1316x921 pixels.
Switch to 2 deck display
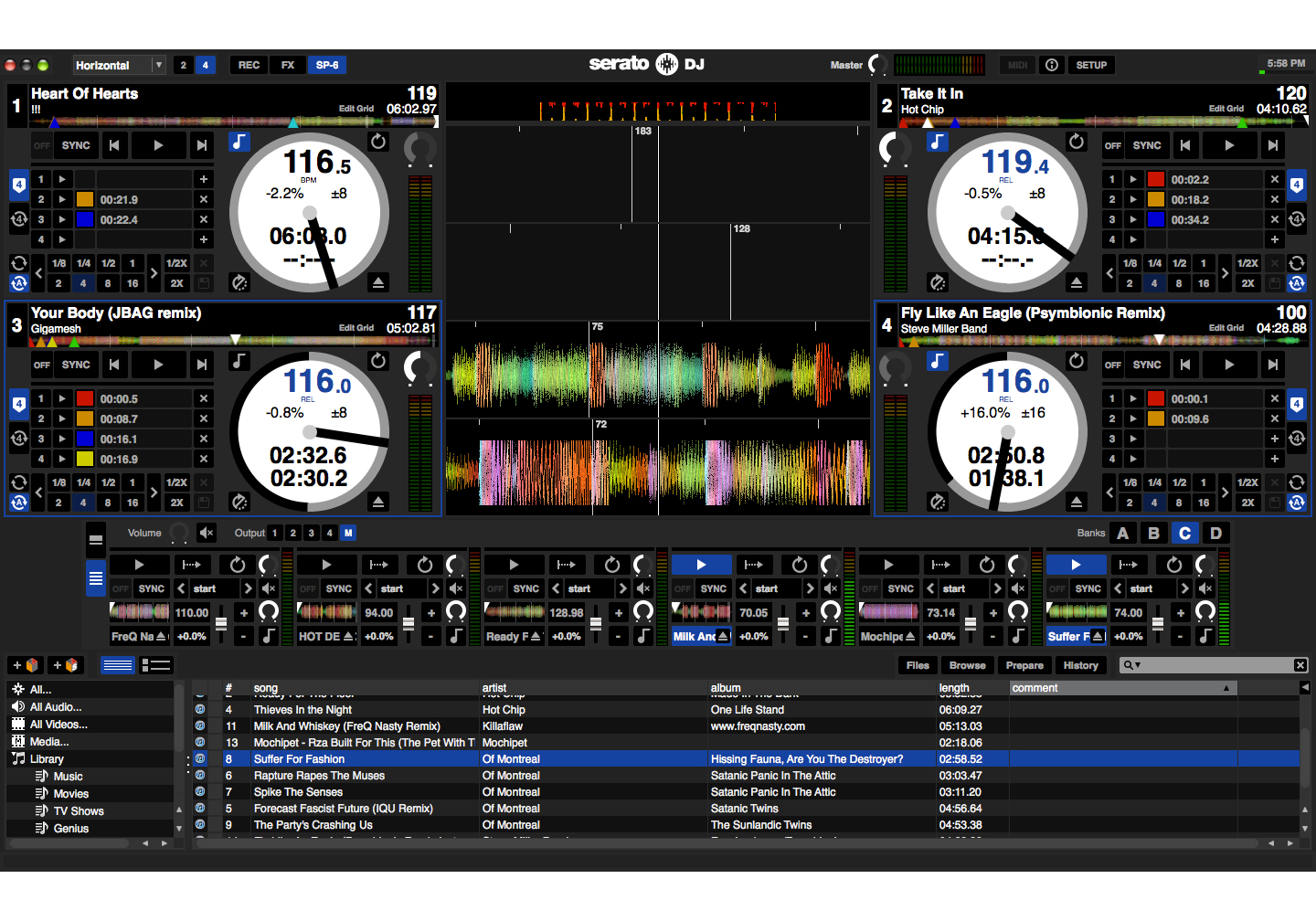tap(183, 65)
